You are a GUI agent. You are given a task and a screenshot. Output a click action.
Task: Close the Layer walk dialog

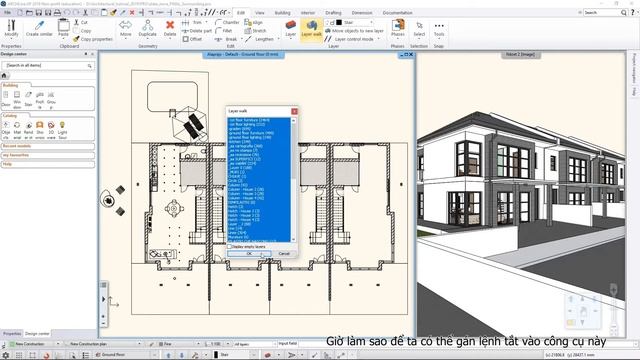pyautogui.click(x=294, y=111)
